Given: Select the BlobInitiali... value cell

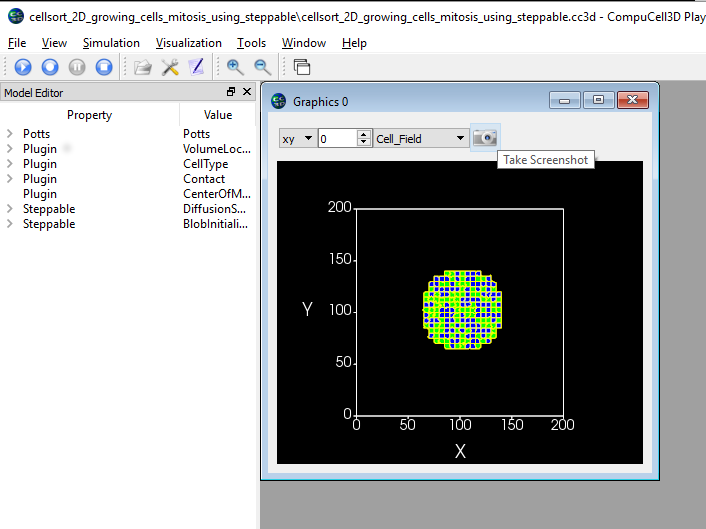Looking at the screenshot, I should (x=215, y=224).
